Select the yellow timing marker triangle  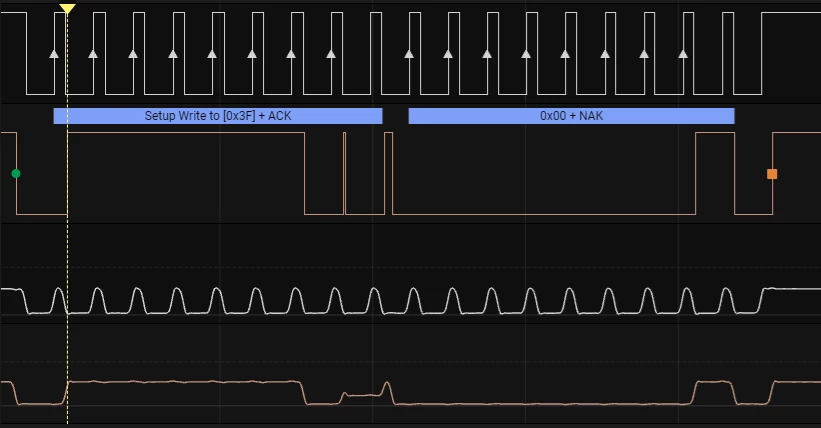[67, 8]
